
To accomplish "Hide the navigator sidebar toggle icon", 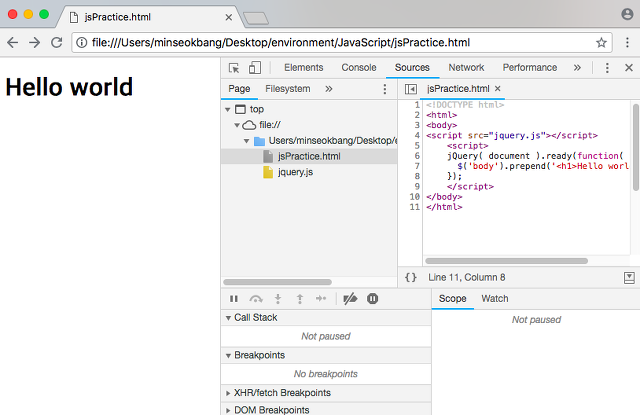I will (x=411, y=89).
